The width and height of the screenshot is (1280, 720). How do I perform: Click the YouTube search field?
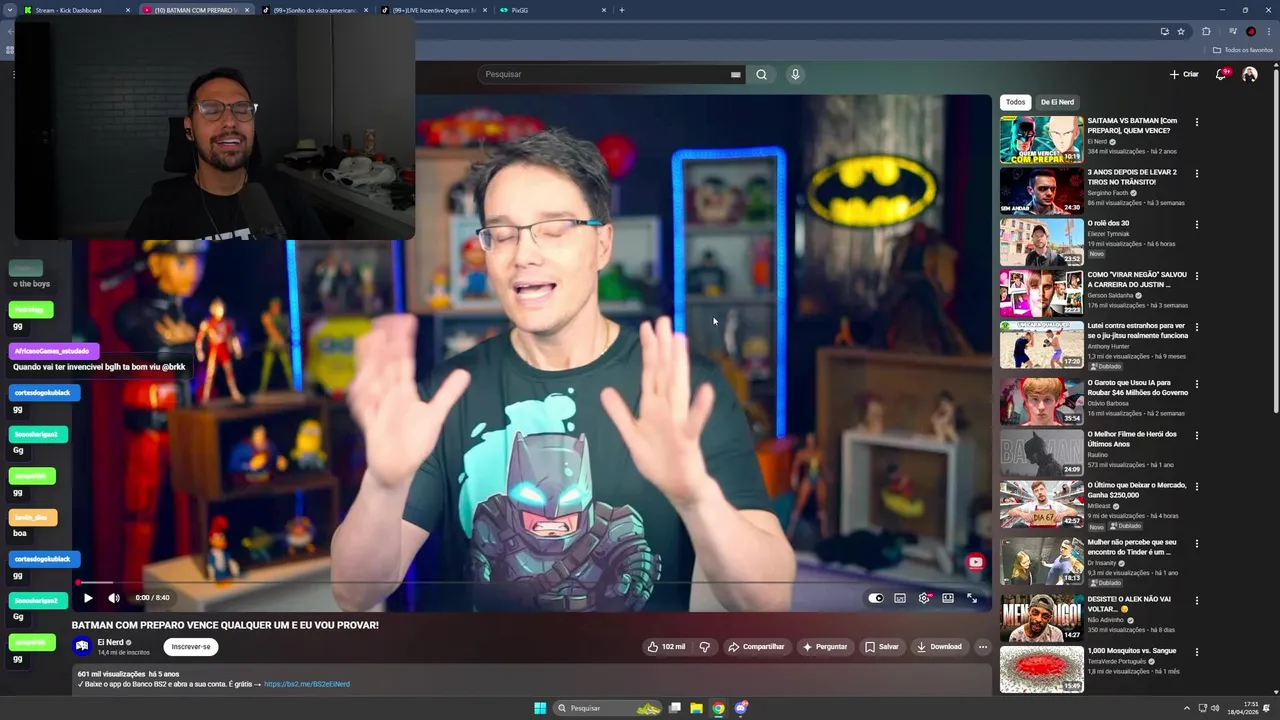click(602, 74)
